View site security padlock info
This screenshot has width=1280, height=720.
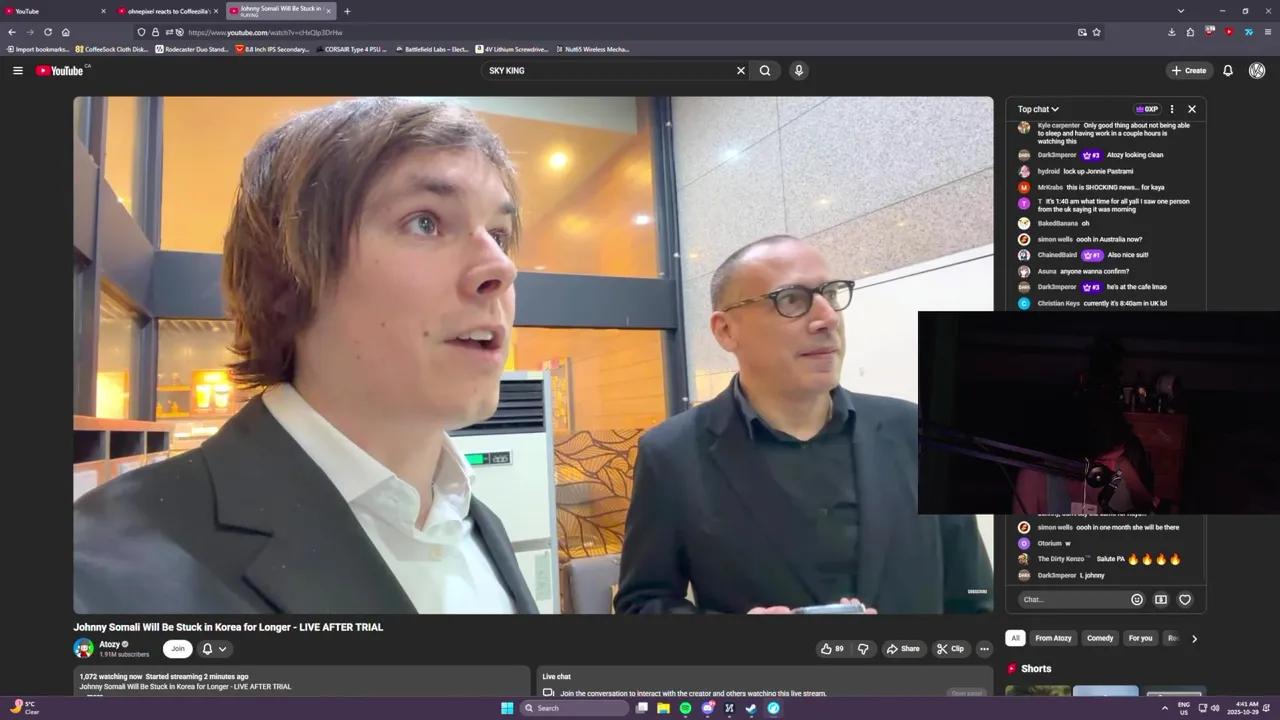[155, 32]
